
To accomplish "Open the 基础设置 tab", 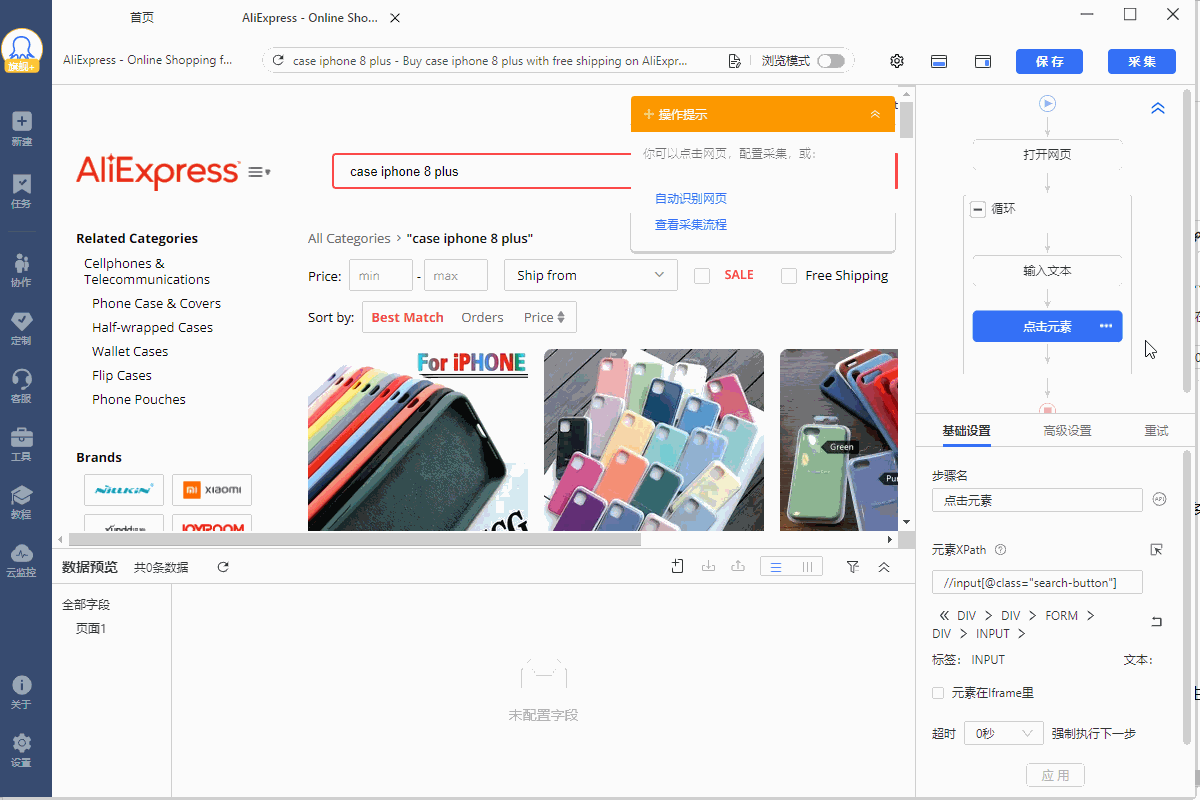I will pyautogui.click(x=966, y=431).
